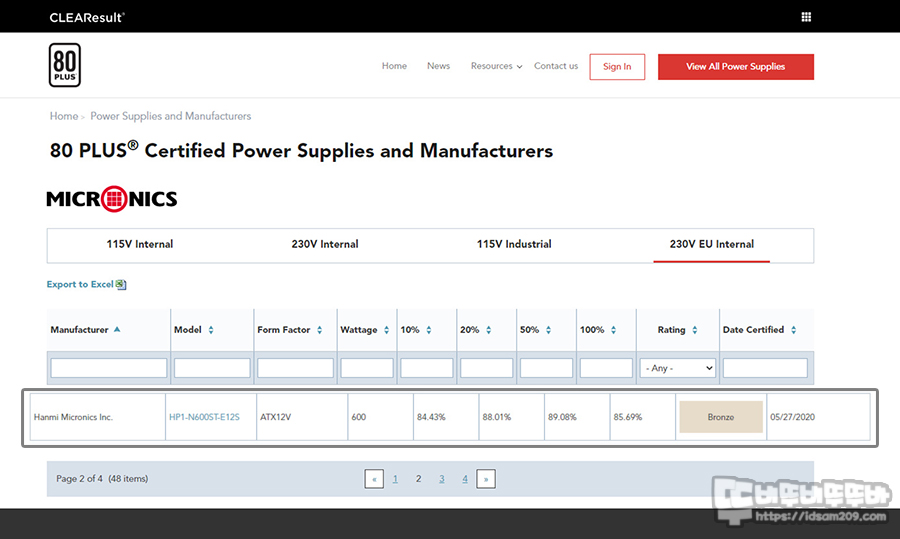Viewport: 900px width, 539px height.
Task: Open the apps grid icon
Action: pyautogui.click(x=806, y=17)
